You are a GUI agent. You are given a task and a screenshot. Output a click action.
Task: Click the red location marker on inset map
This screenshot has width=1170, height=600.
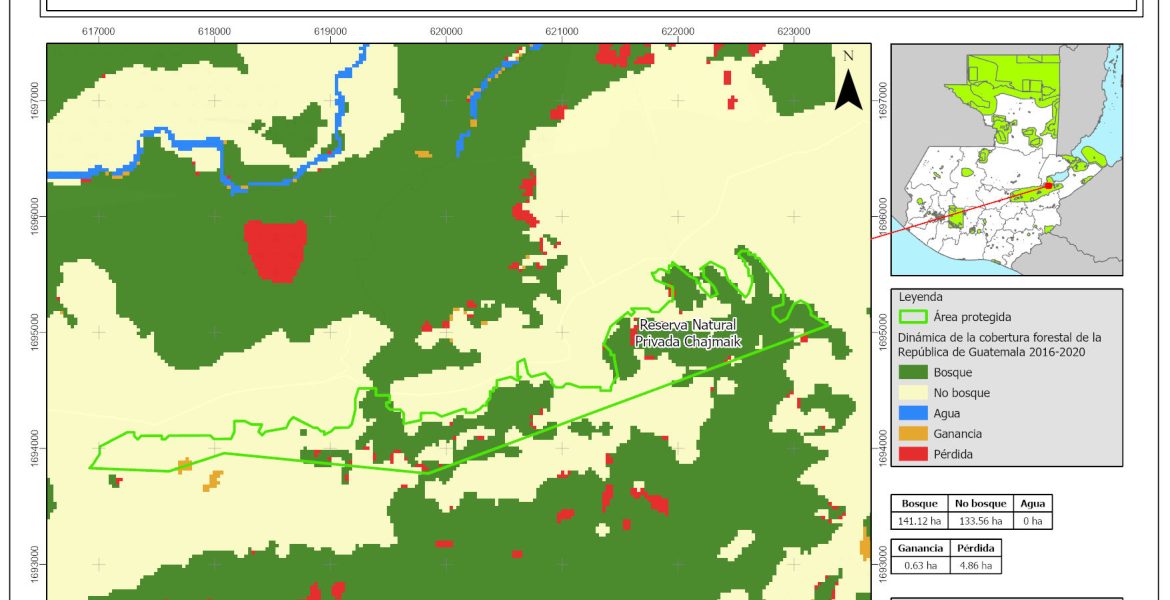click(x=1047, y=185)
